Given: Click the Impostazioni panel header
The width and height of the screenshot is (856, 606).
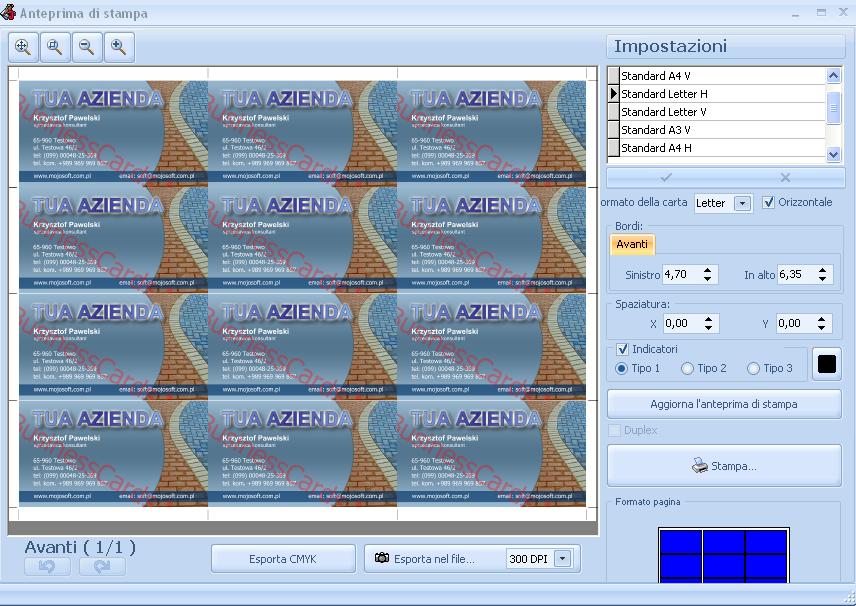Looking at the screenshot, I should (x=726, y=46).
